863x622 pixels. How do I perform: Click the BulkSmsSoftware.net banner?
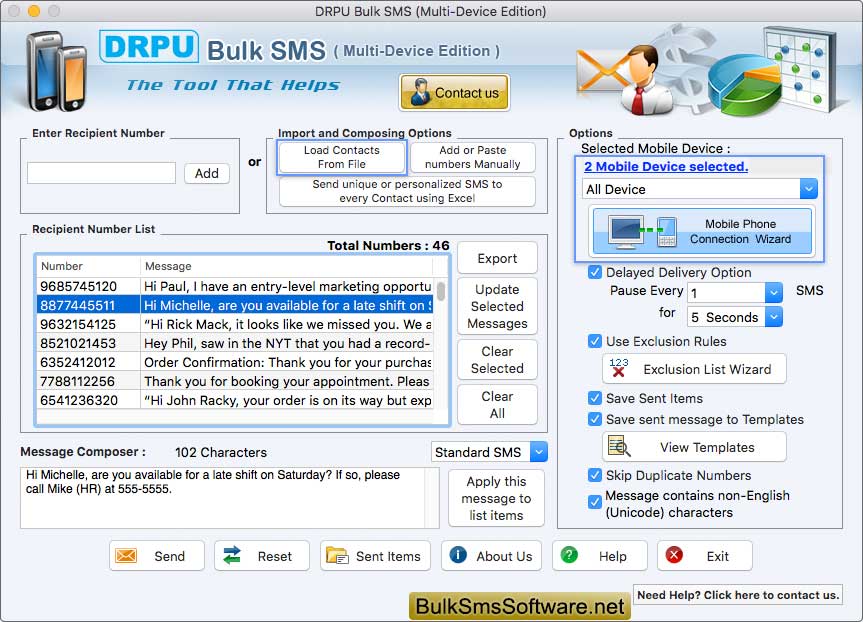tap(520, 606)
